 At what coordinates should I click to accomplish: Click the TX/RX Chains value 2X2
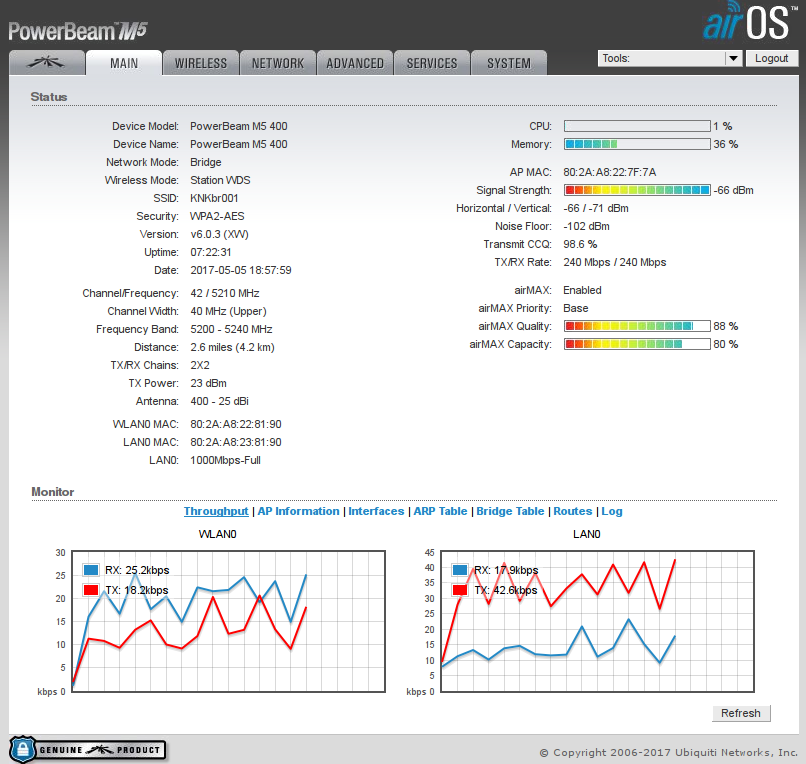(x=200, y=365)
